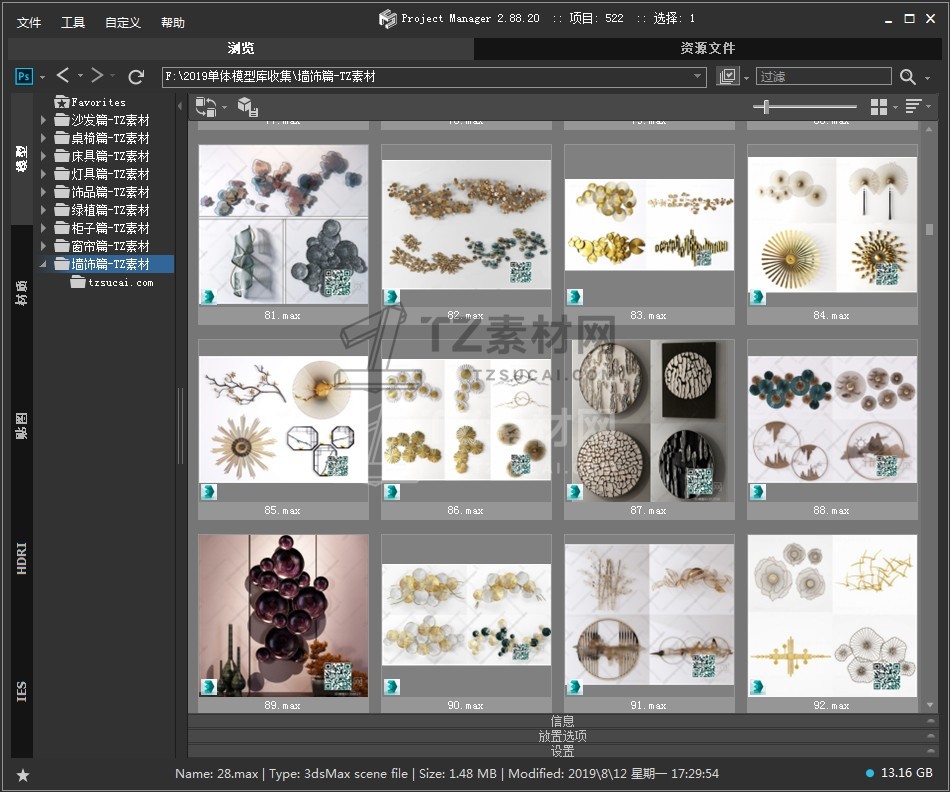950x792 pixels.
Task: Open the folder path dropdown arrow
Action: (698, 77)
